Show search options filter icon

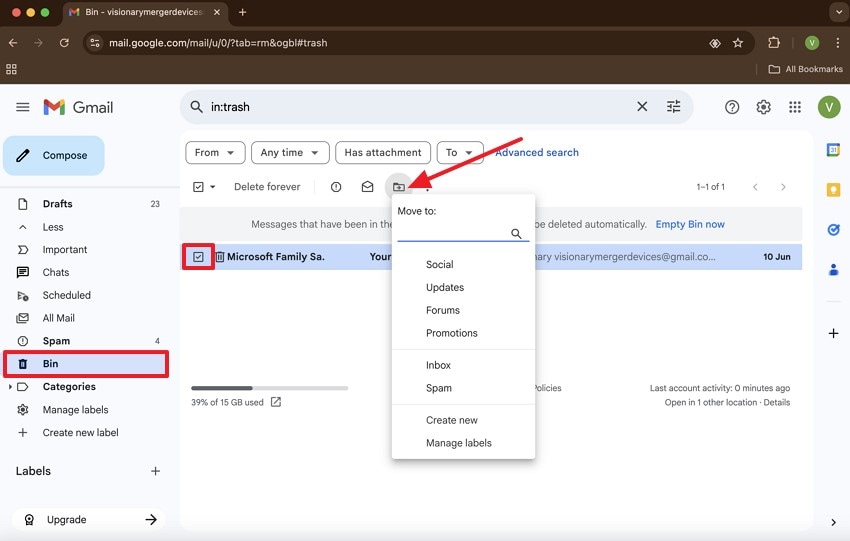[x=673, y=107]
